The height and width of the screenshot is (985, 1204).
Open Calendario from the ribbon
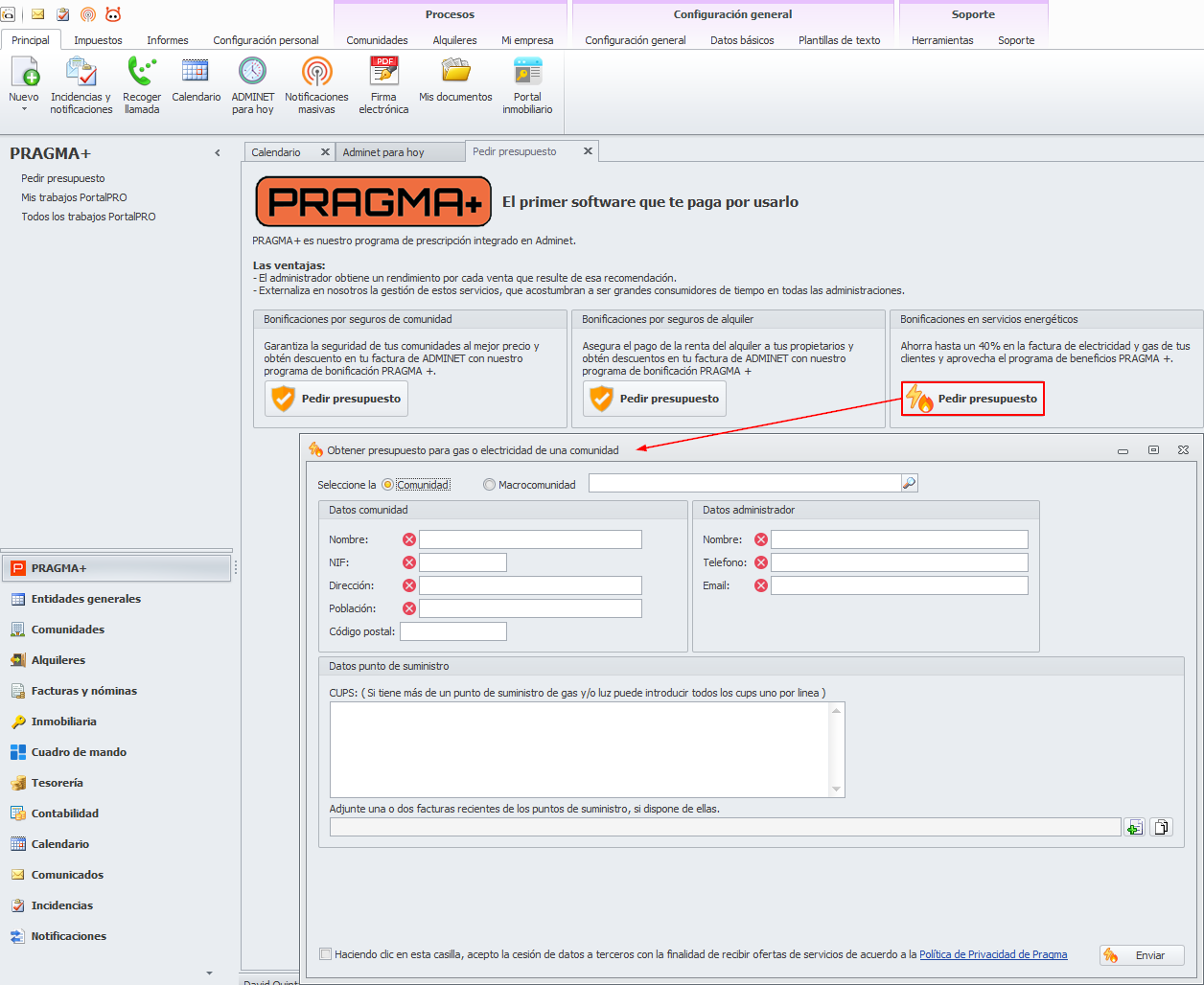pos(196,80)
